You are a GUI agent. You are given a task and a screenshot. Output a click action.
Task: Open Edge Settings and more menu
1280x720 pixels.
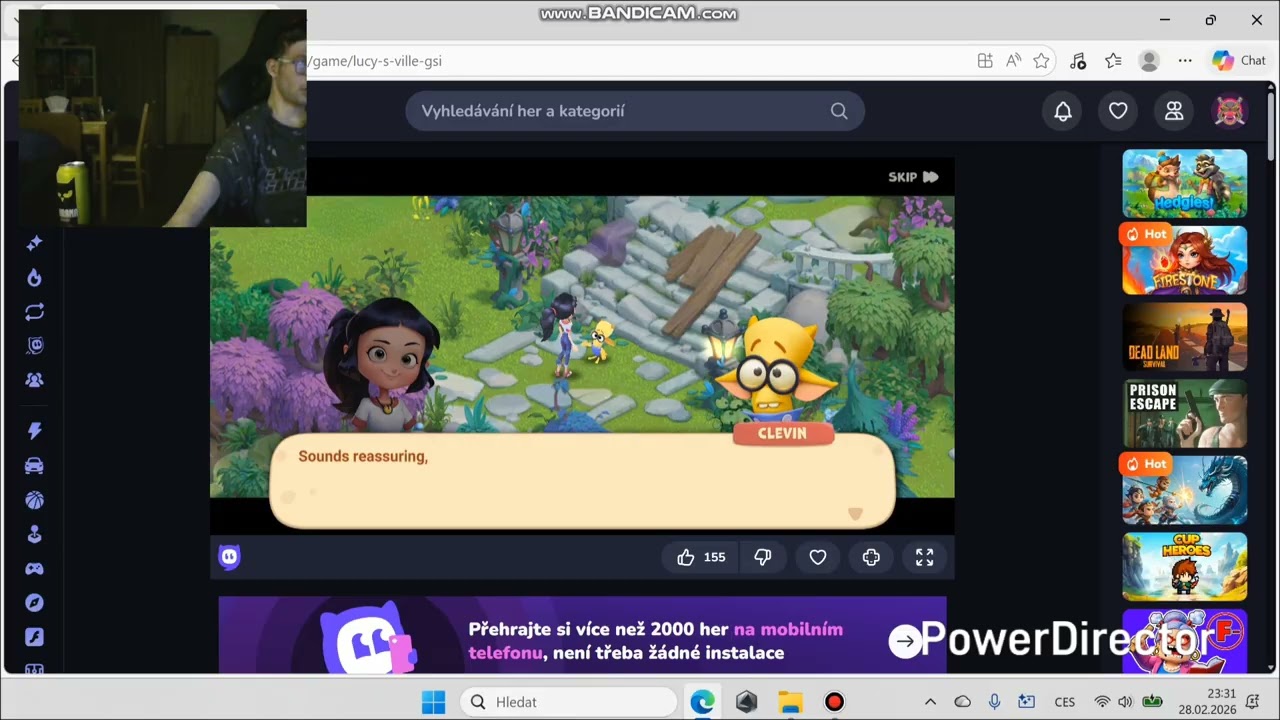(x=1185, y=61)
